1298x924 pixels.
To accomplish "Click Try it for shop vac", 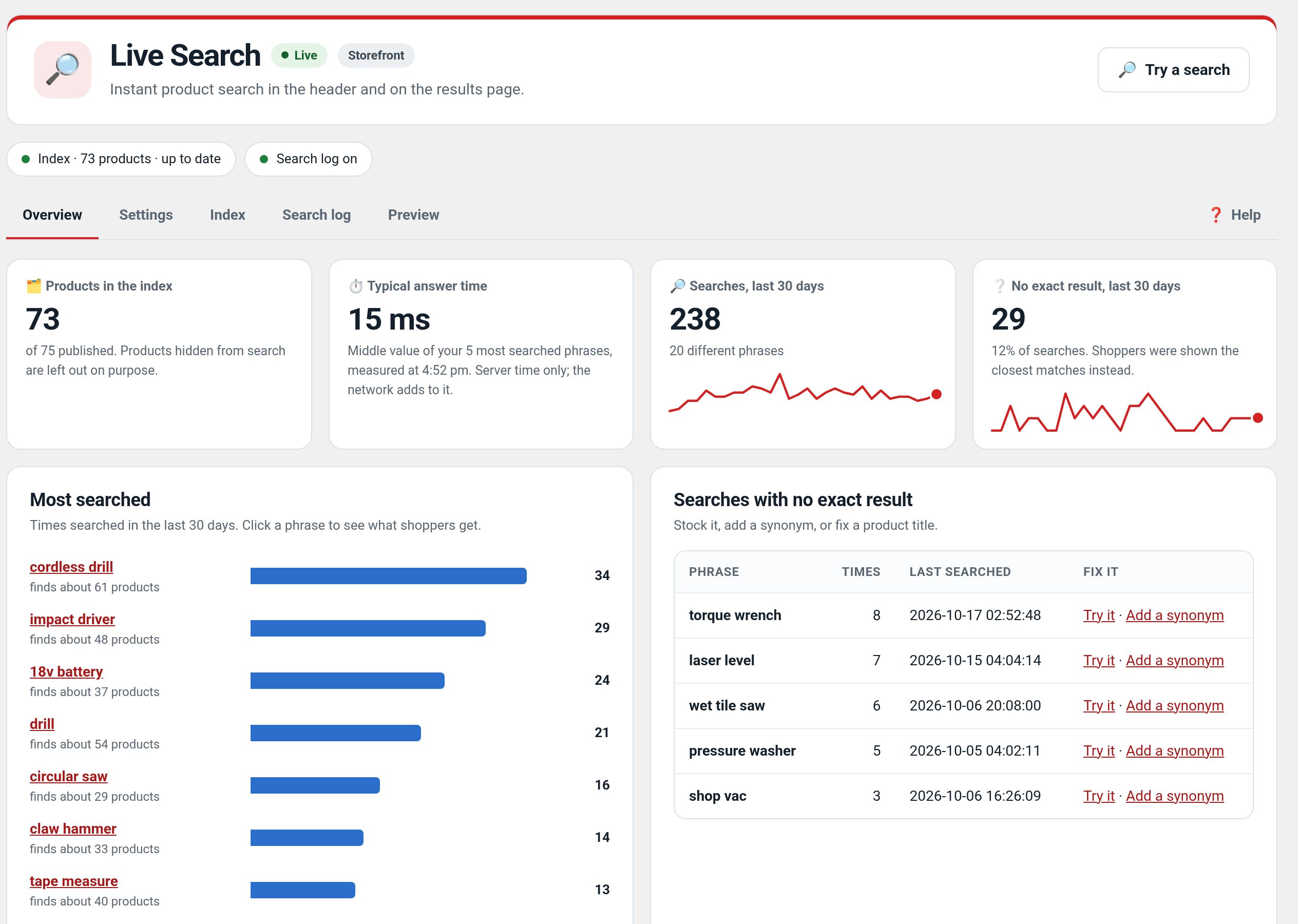I will (1099, 796).
